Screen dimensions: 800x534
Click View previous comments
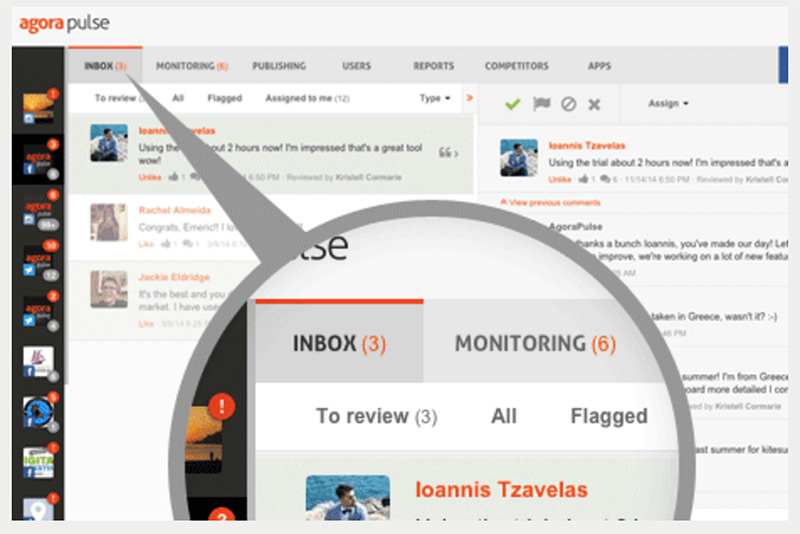551,202
